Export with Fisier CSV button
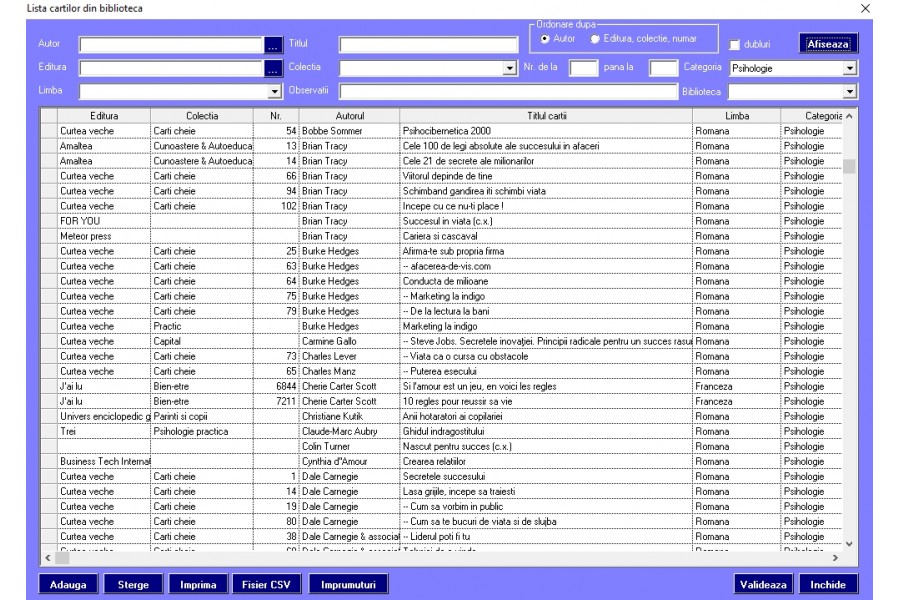The height and width of the screenshot is (600, 900). tap(266, 584)
